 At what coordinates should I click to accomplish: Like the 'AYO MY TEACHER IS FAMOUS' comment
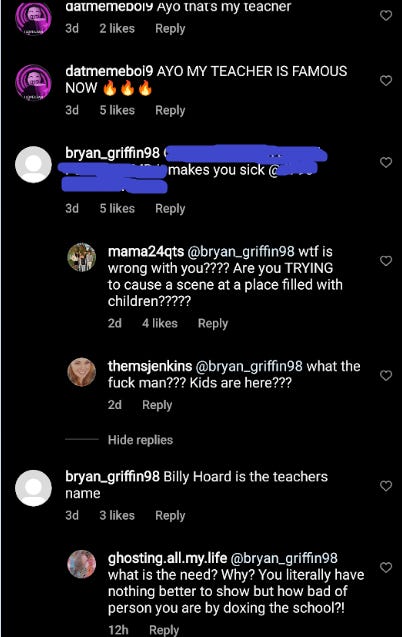386,80
